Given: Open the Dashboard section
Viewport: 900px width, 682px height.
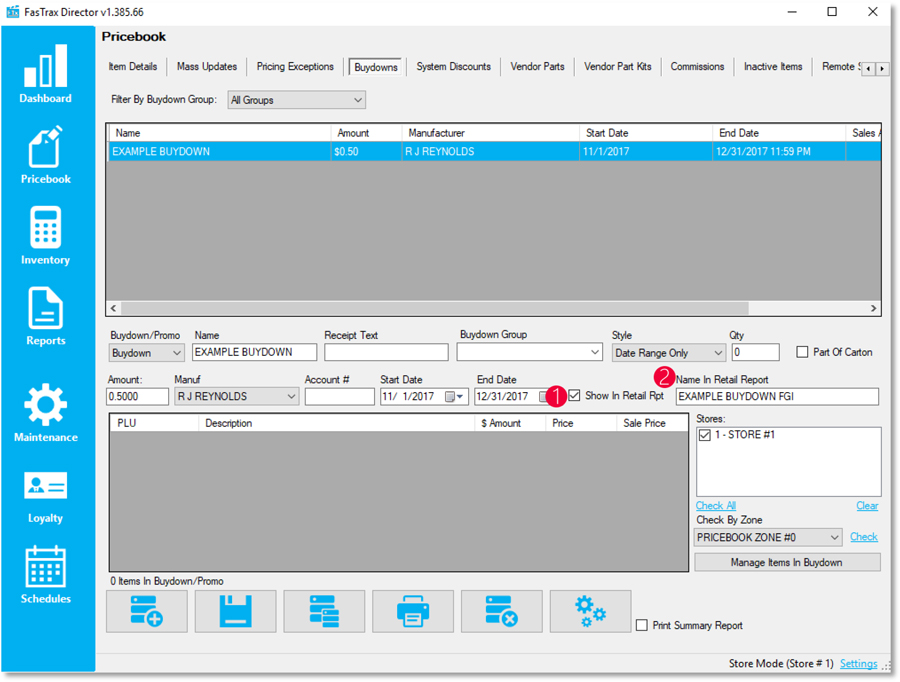Looking at the screenshot, I should tap(45, 74).
